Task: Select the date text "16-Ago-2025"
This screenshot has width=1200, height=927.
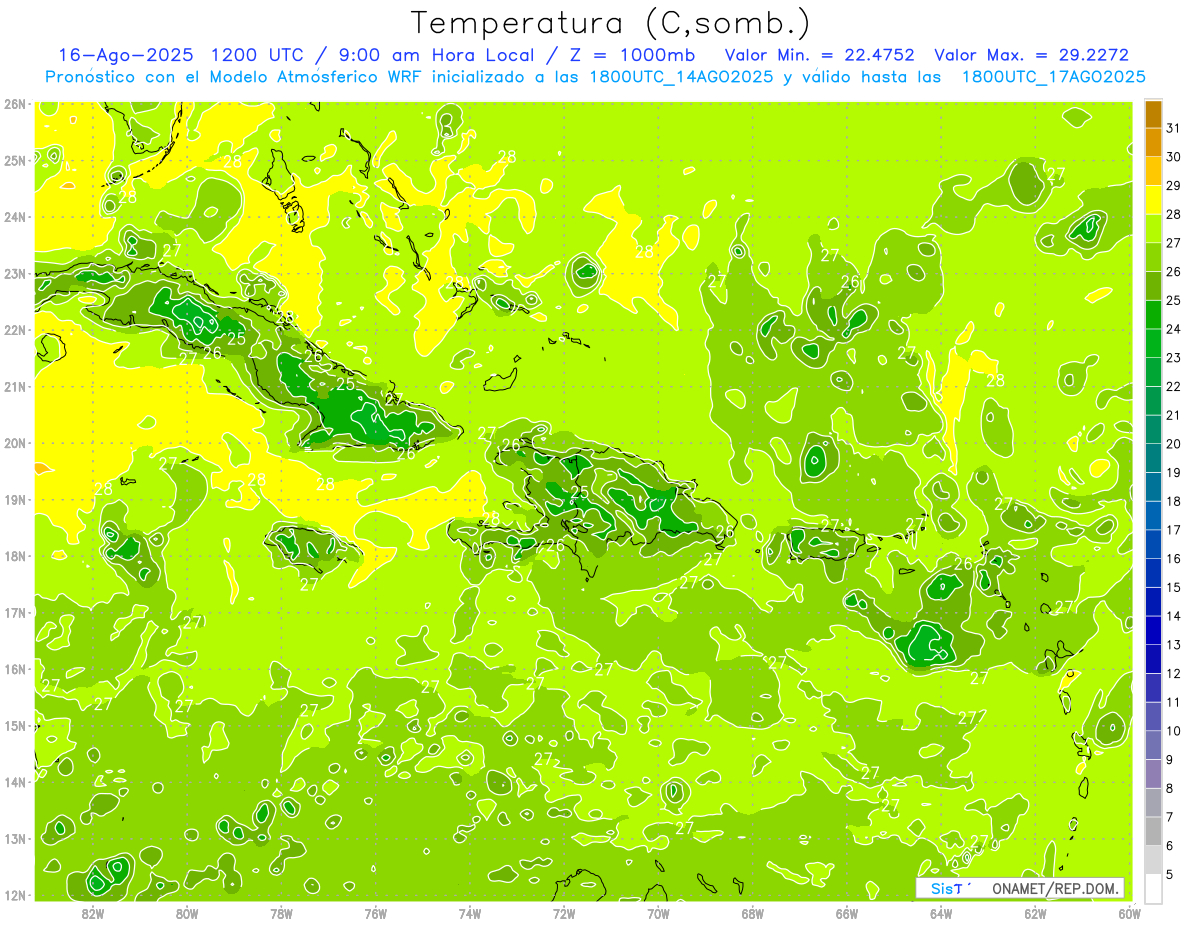Action: 126,55
